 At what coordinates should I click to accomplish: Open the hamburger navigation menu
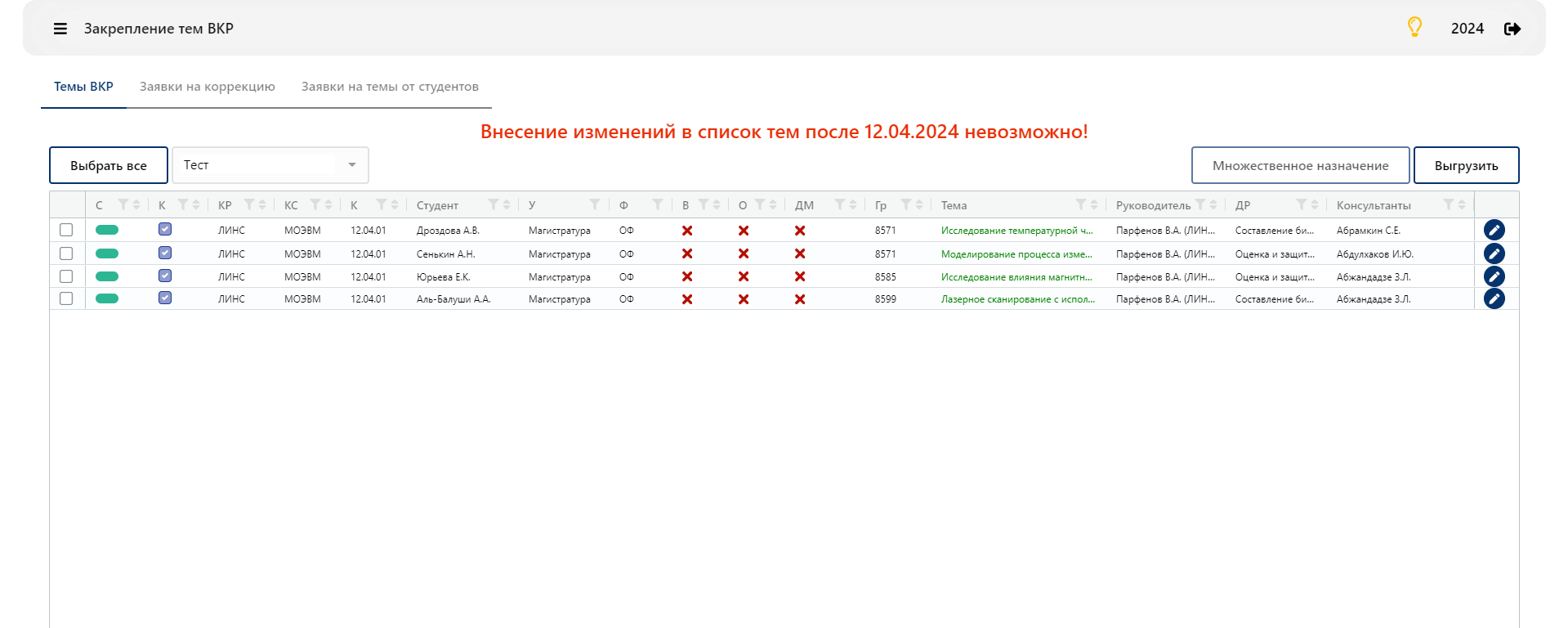coord(60,29)
